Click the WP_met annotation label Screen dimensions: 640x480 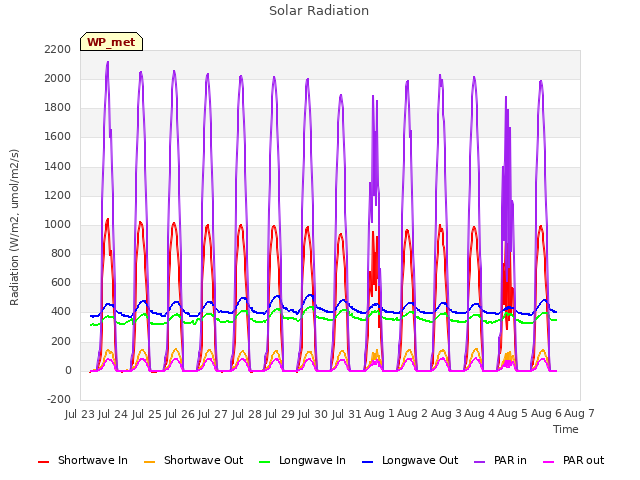(x=111, y=42)
